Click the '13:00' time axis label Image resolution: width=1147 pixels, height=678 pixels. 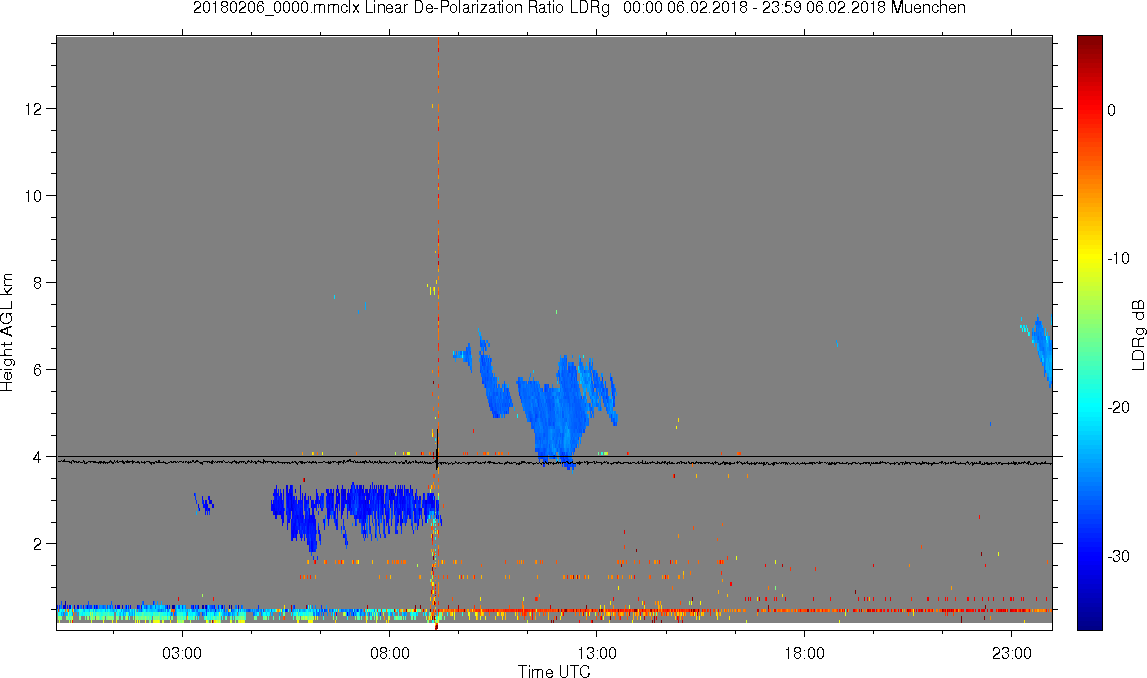coord(597,653)
